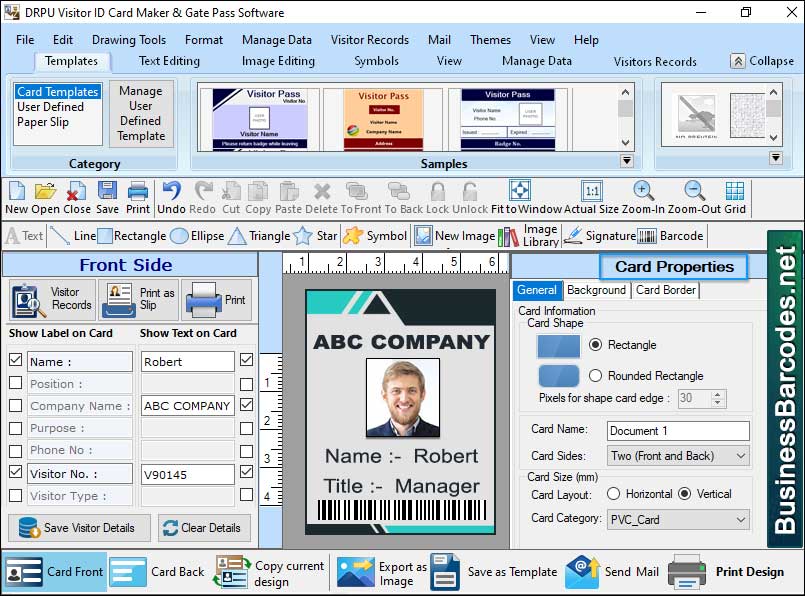
Task: Uncheck Visitor No. label checkbox
Action: (x=15, y=471)
